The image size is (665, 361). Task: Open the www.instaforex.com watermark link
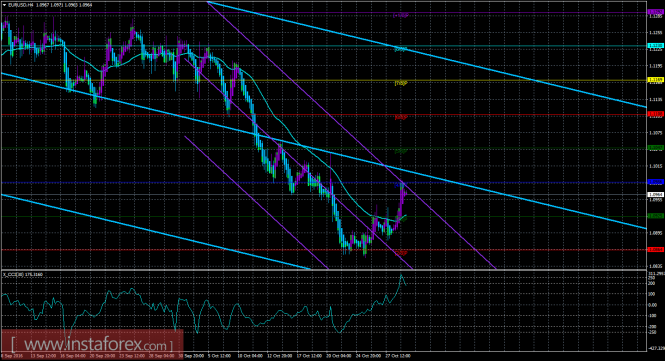click(x=92, y=344)
